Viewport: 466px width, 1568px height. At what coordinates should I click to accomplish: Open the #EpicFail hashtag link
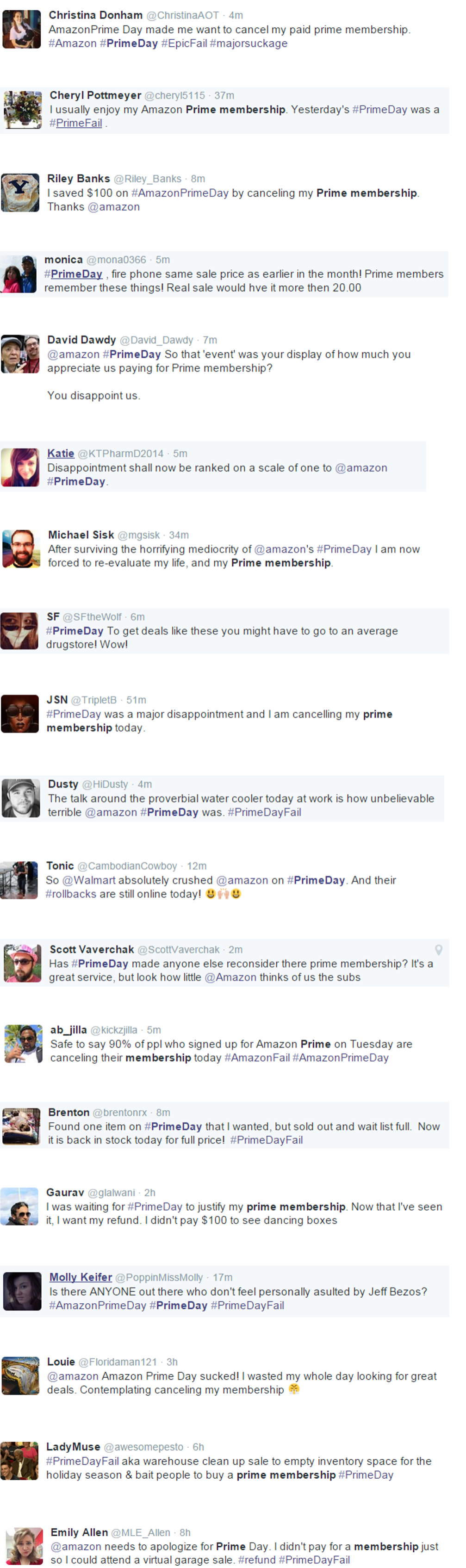[x=184, y=44]
